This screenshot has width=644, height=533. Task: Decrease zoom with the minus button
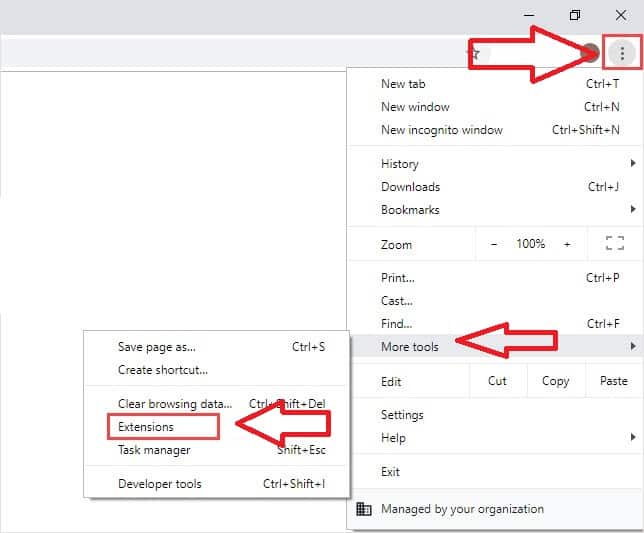tap(494, 244)
